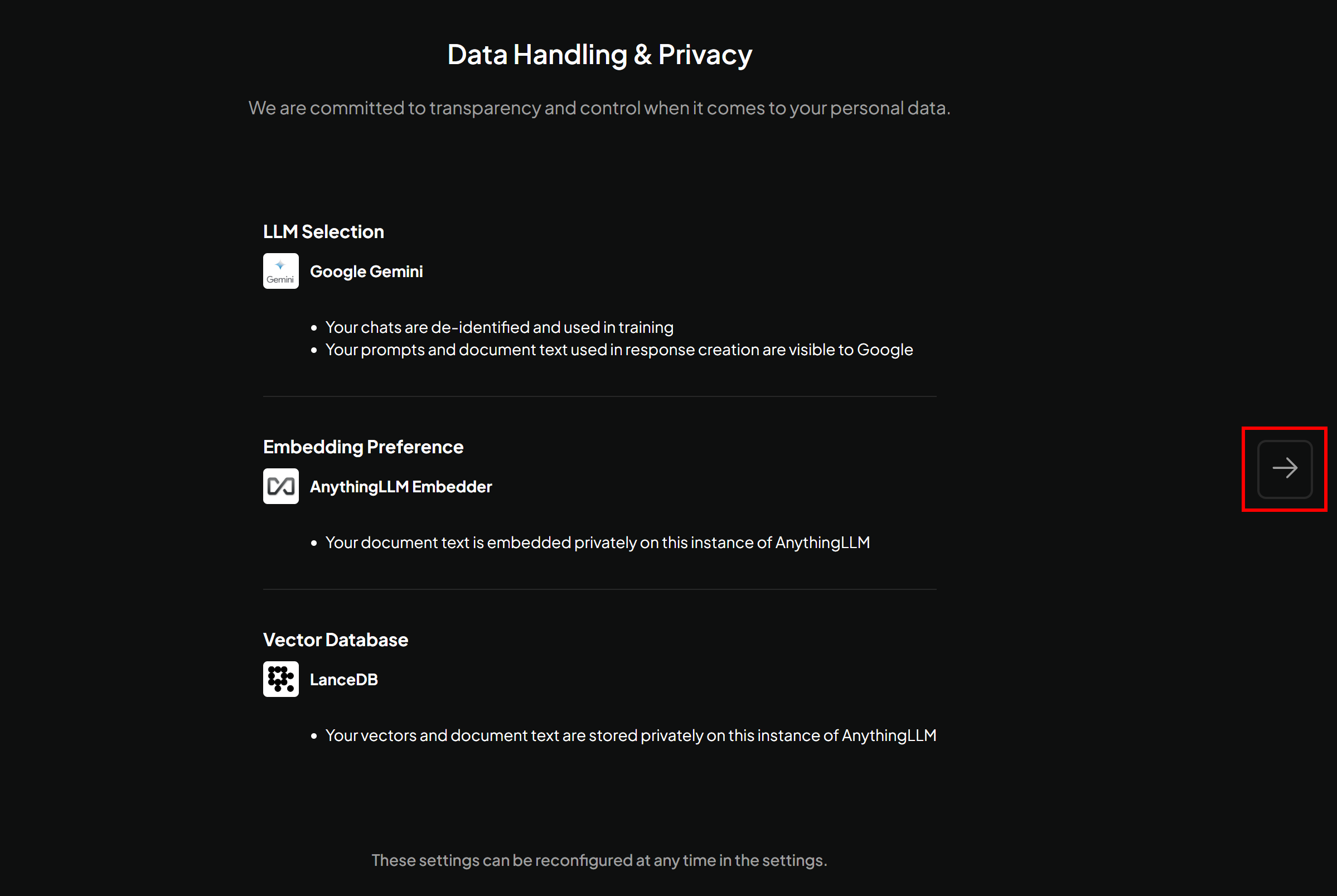Click the Data Handling & Privacy heading
Viewport: 1337px width, 896px height.
pos(599,54)
